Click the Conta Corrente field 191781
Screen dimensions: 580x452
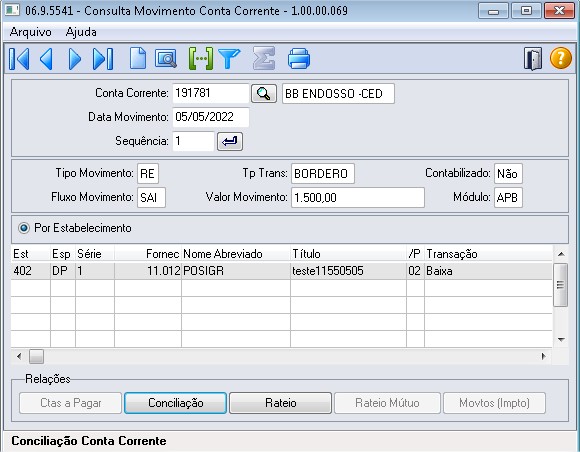coord(211,93)
